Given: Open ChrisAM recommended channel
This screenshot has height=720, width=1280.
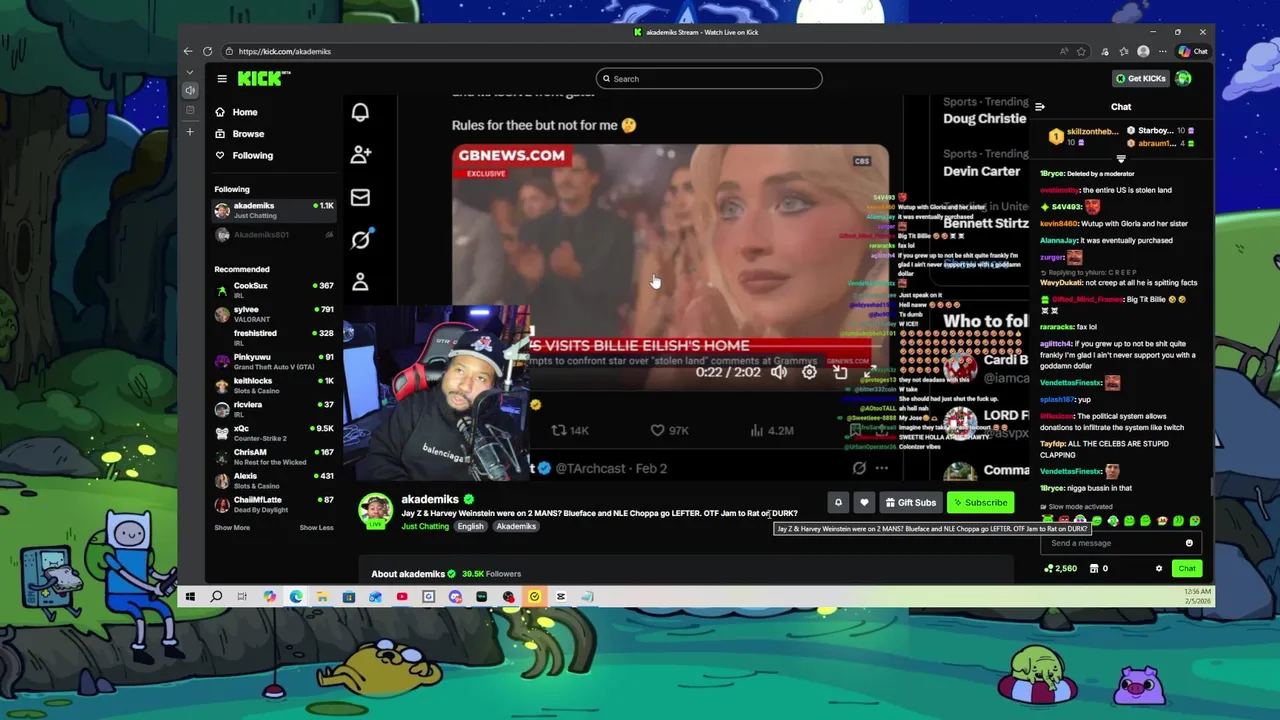Looking at the screenshot, I should click(x=274, y=456).
